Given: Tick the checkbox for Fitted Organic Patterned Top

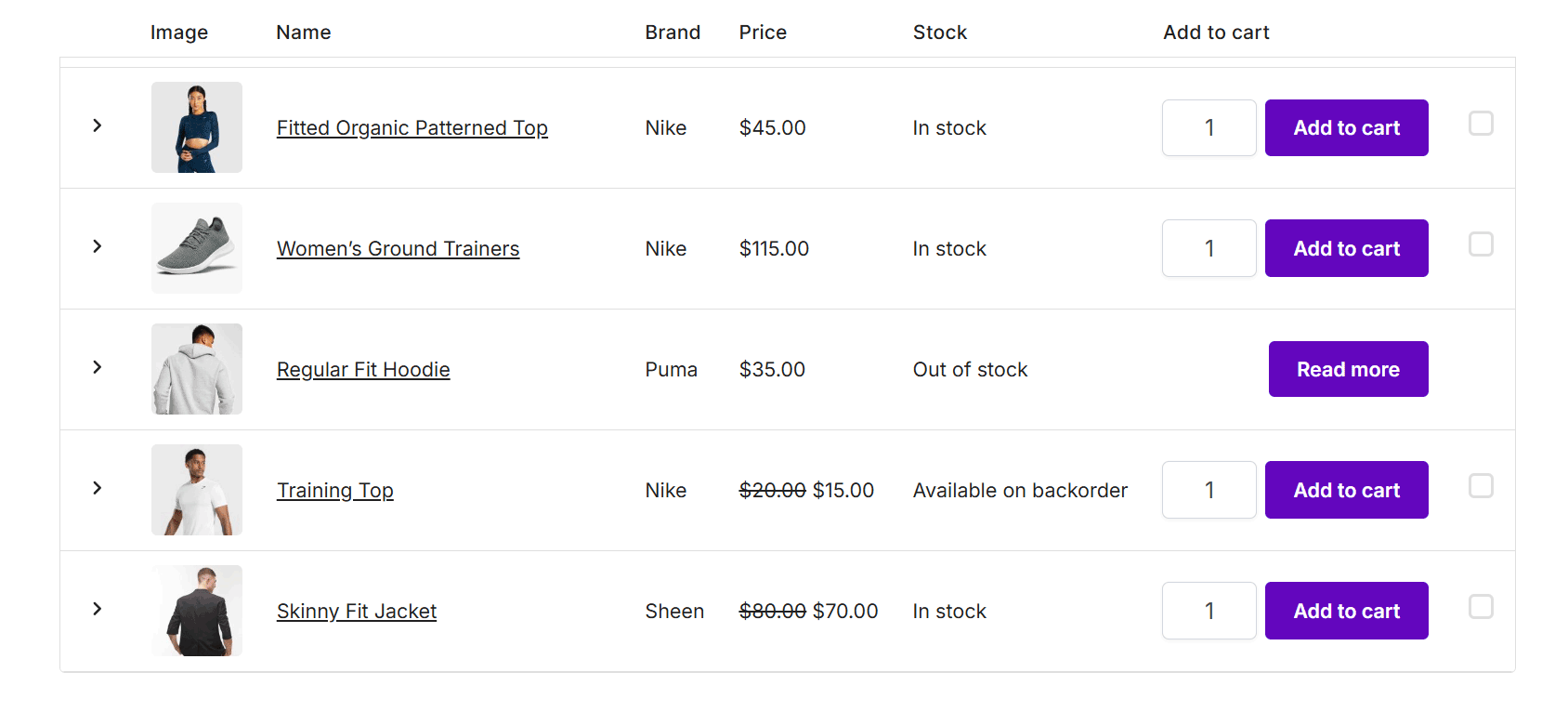Looking at the screenshot, I should click(x=1481, y=124).
